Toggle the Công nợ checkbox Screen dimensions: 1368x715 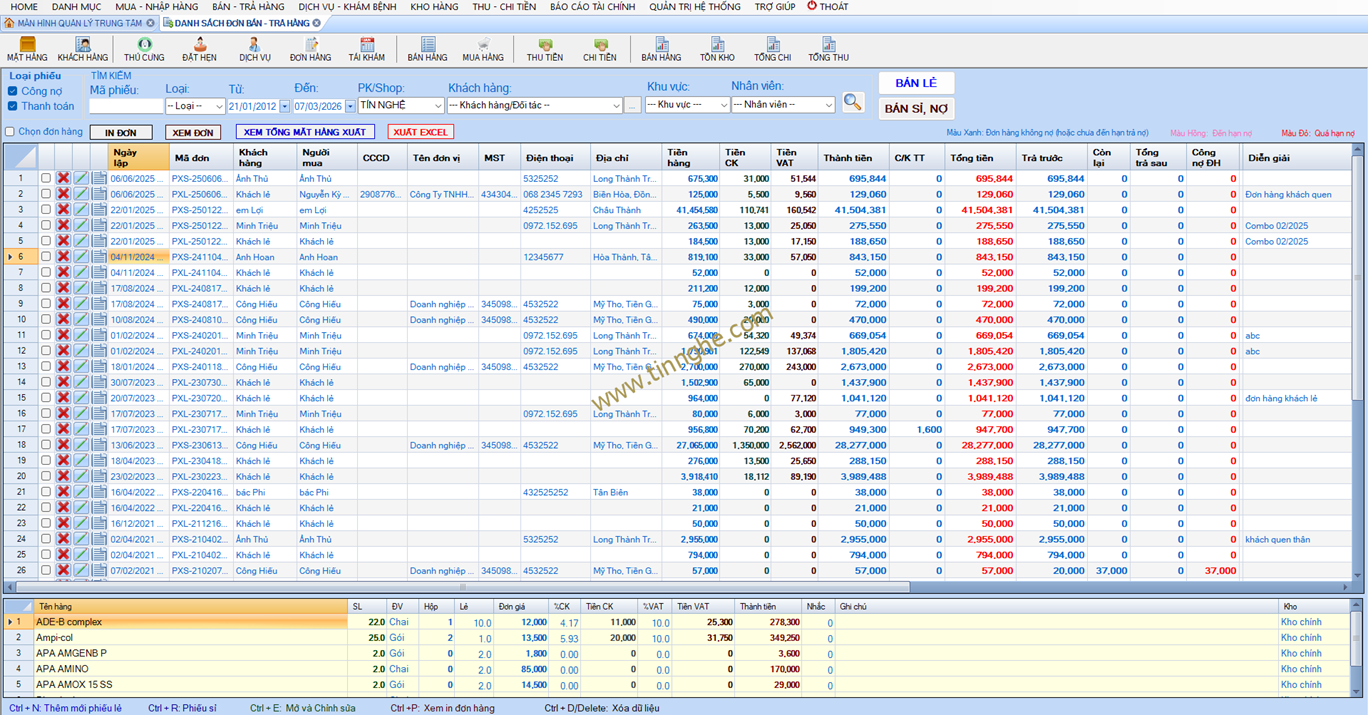pyautogui.click(x=13, y=91)
